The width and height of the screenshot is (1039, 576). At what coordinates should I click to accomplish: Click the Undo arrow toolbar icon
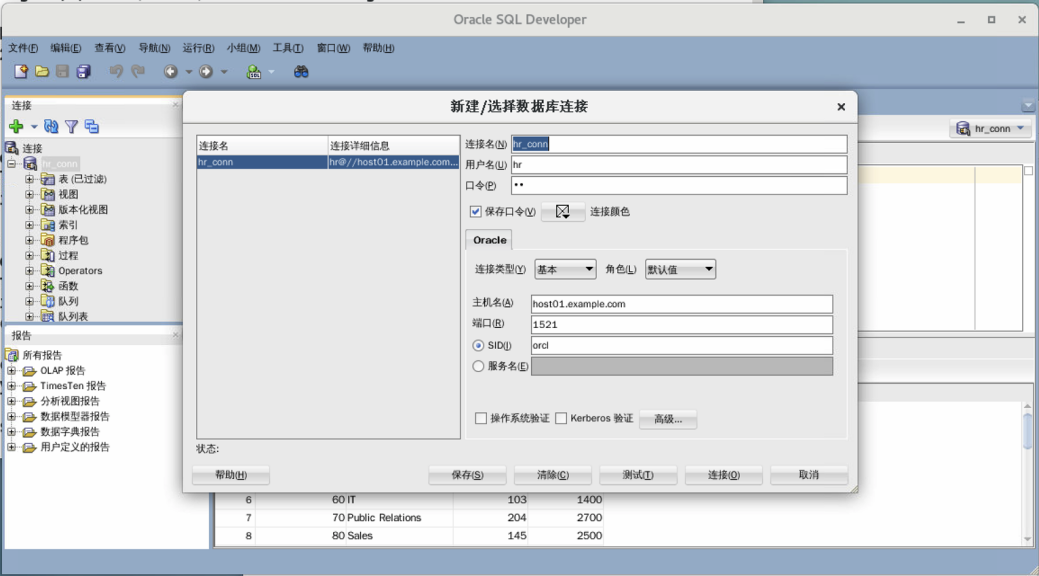pyautogui.click(x=116, y=72)
